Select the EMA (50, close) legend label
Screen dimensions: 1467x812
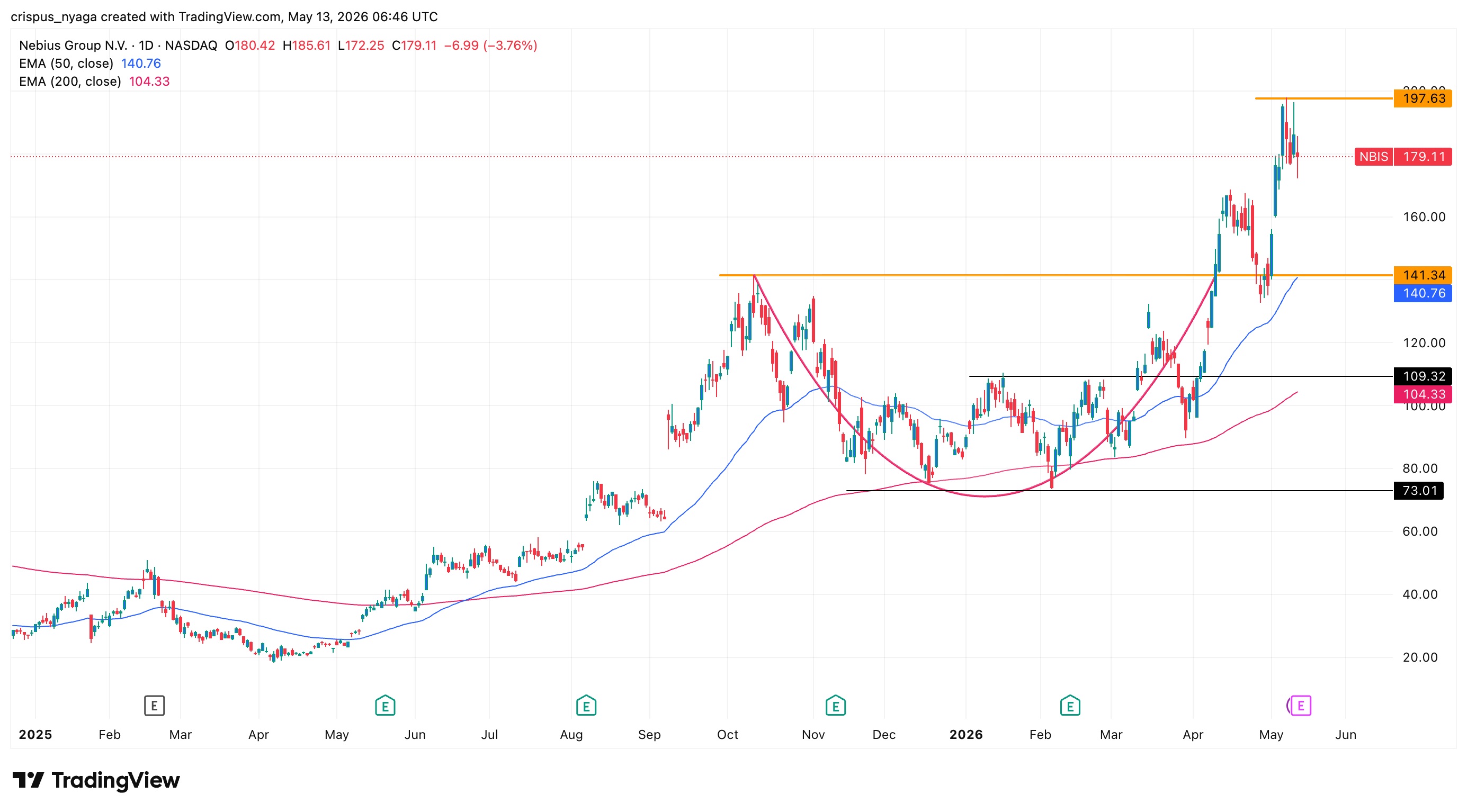click(x=66, y=64)
